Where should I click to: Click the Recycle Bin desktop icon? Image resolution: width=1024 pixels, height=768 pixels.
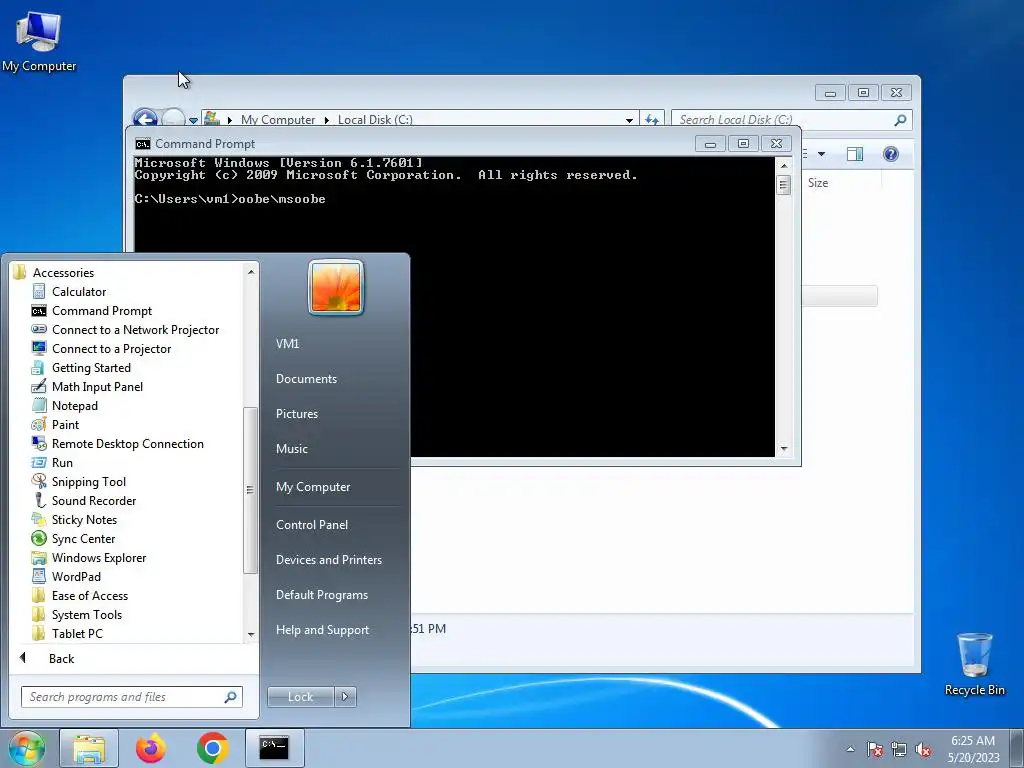[x=974, y=664]
